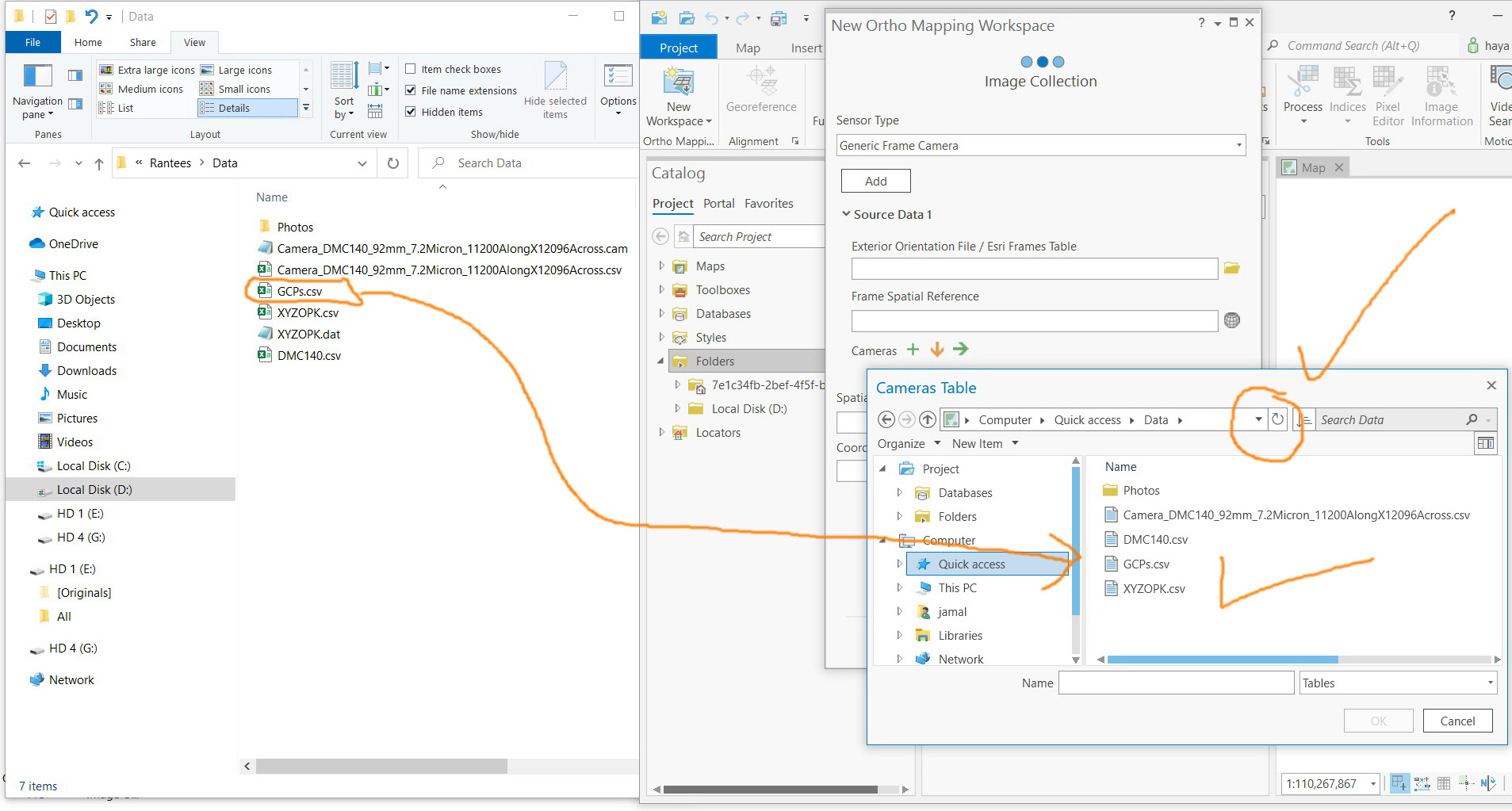Expand the Databases node in Catalog
Viewport: 1512px width, 811px height.
(x=662, y=313)
